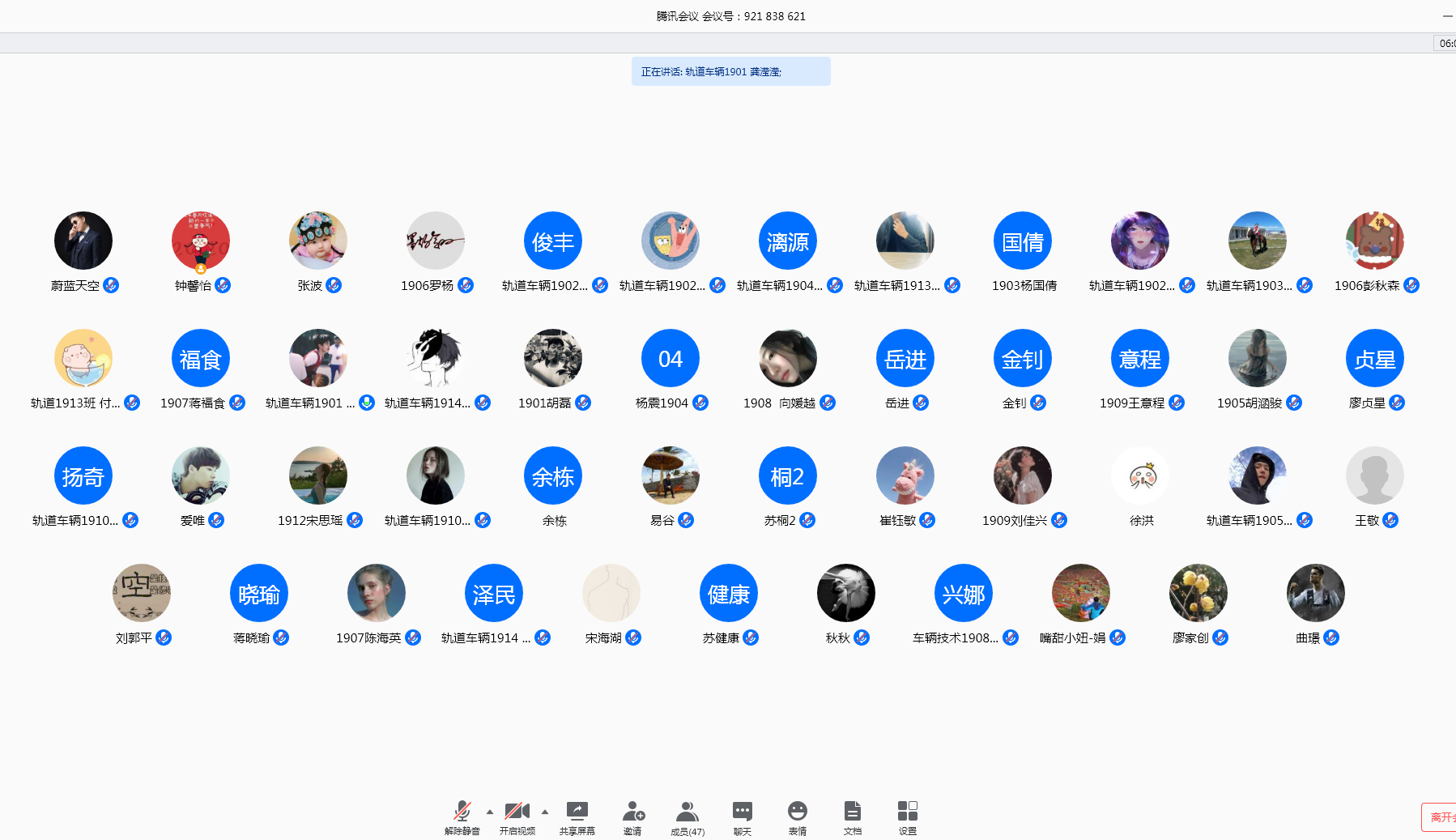Select the 健康 avatar of 苏健康
Screen dimensions: 1456x840
pos(729,593)
